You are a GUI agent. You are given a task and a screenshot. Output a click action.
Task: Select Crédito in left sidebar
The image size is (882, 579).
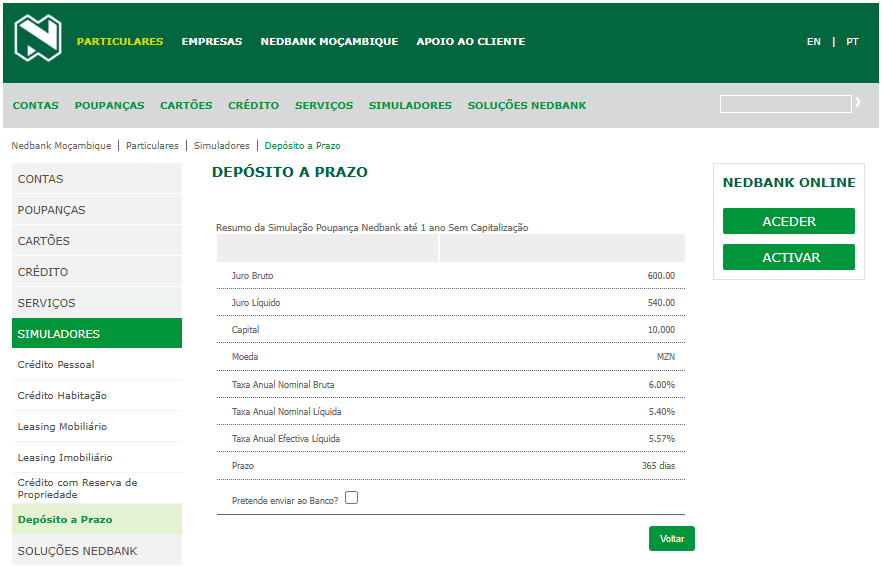point(97,271)
